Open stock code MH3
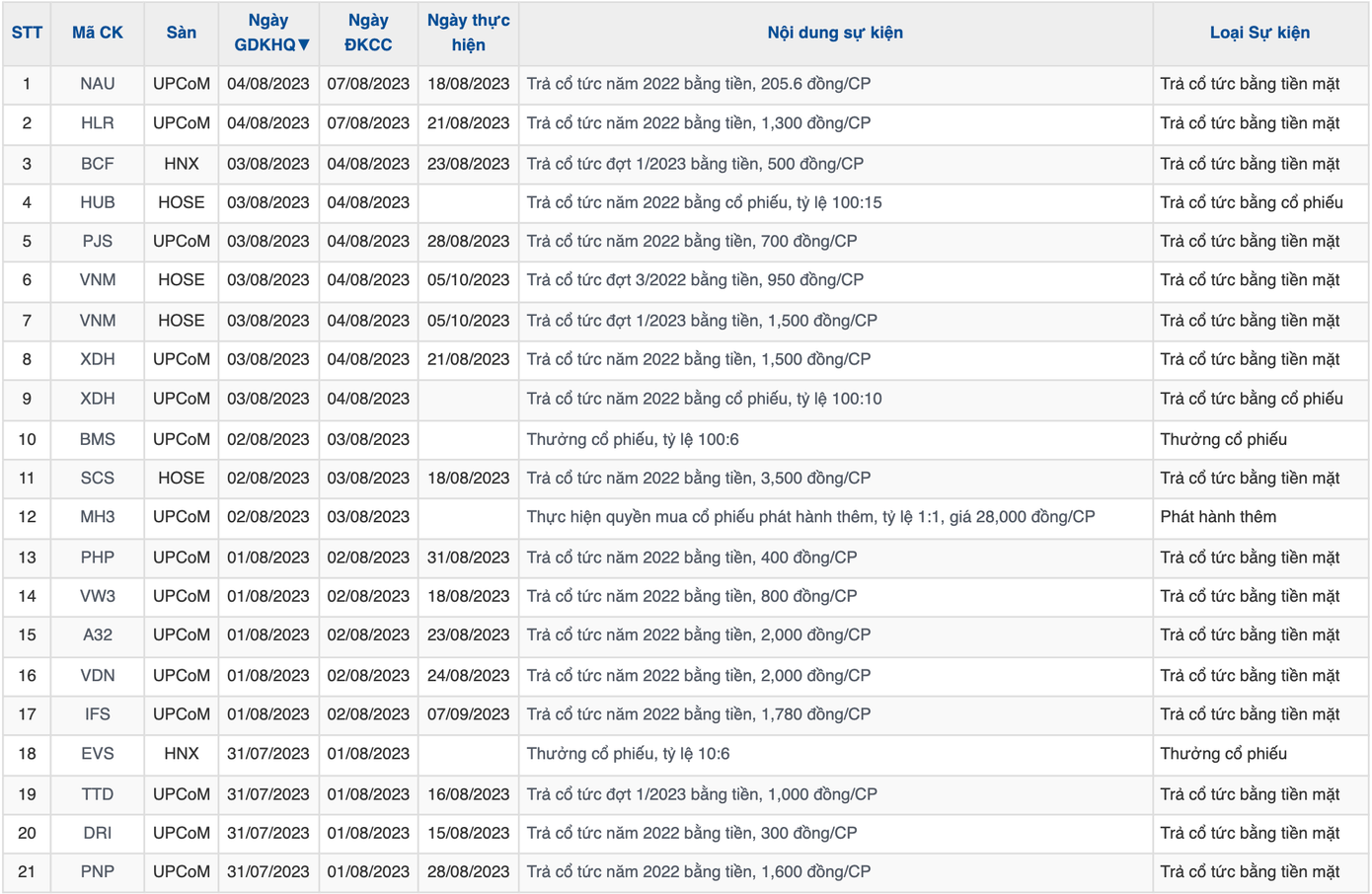 click(98, 517)
